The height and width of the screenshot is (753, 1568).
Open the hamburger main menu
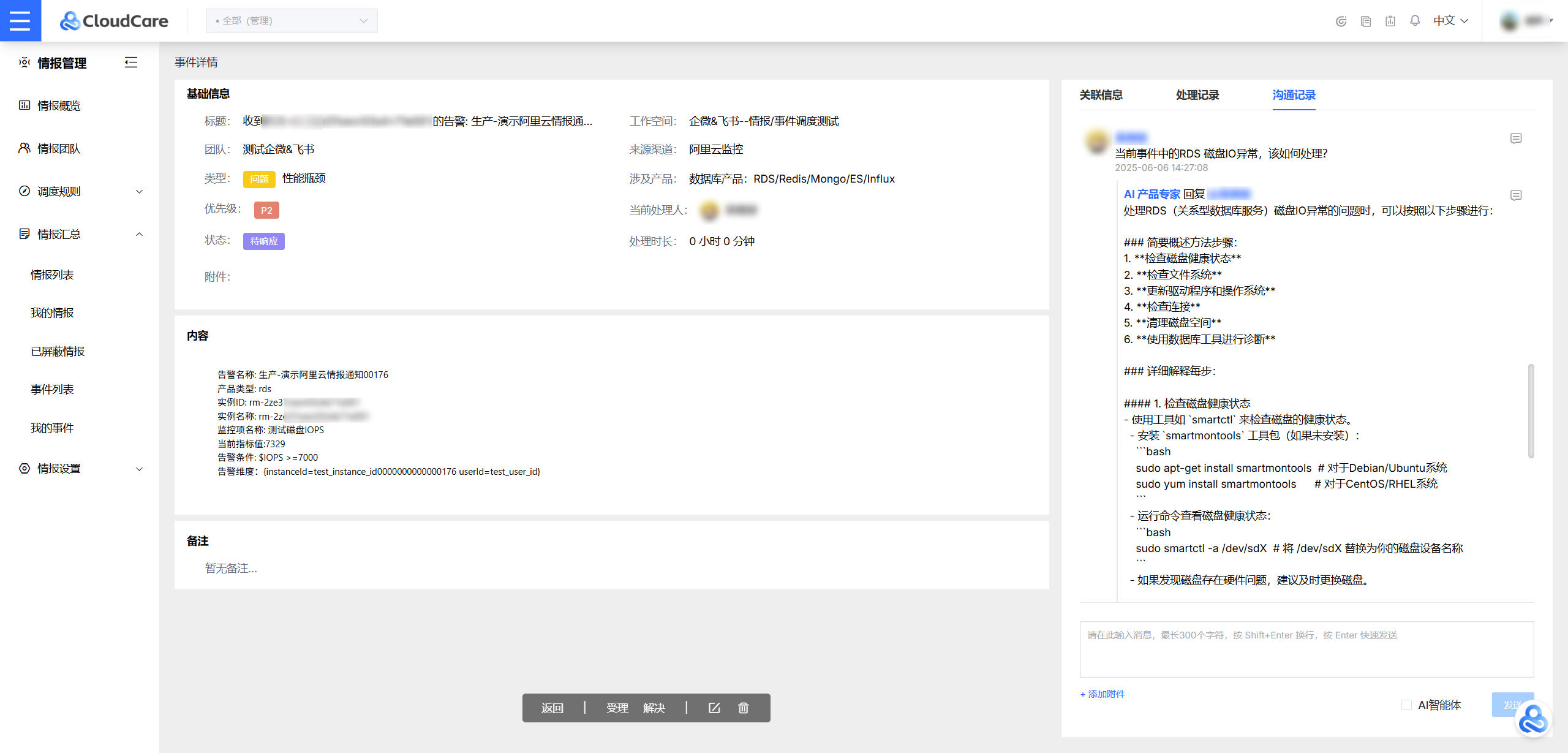point(20,20)
